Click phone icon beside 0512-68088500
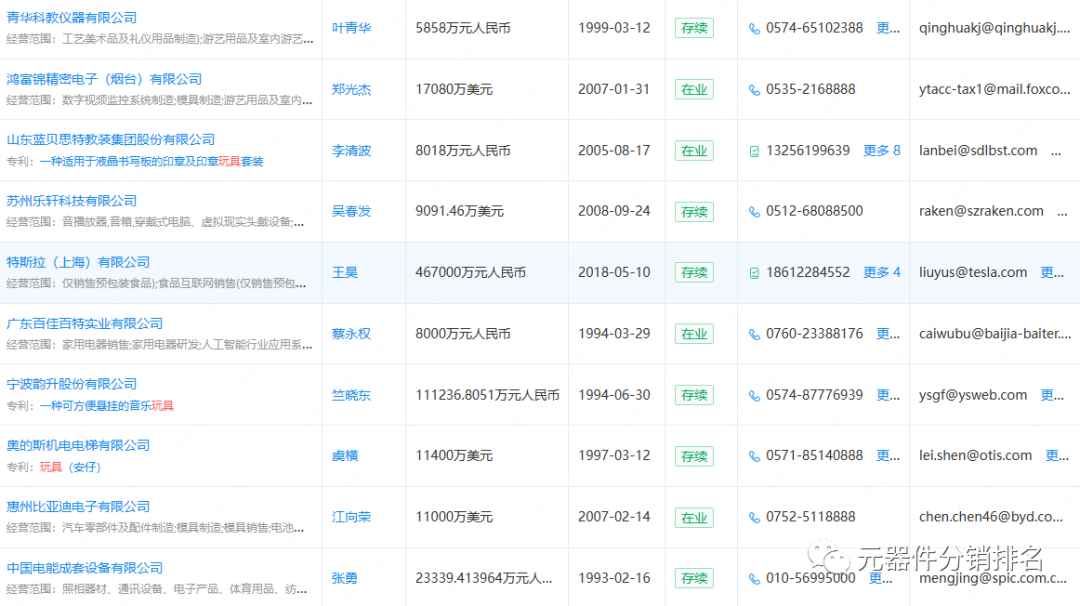The height and width of the screenshot is (606, 1080). (754, 212)
